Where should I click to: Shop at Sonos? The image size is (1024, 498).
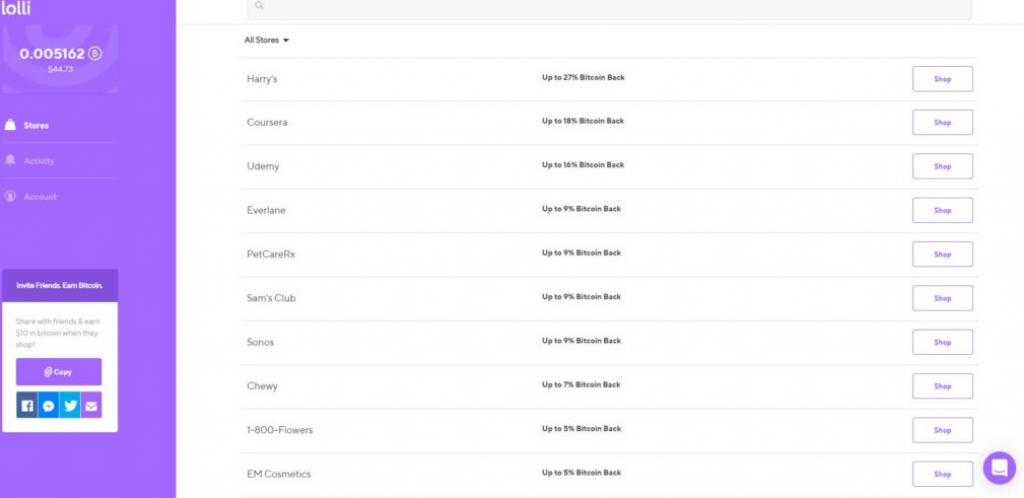coord(942,342)
